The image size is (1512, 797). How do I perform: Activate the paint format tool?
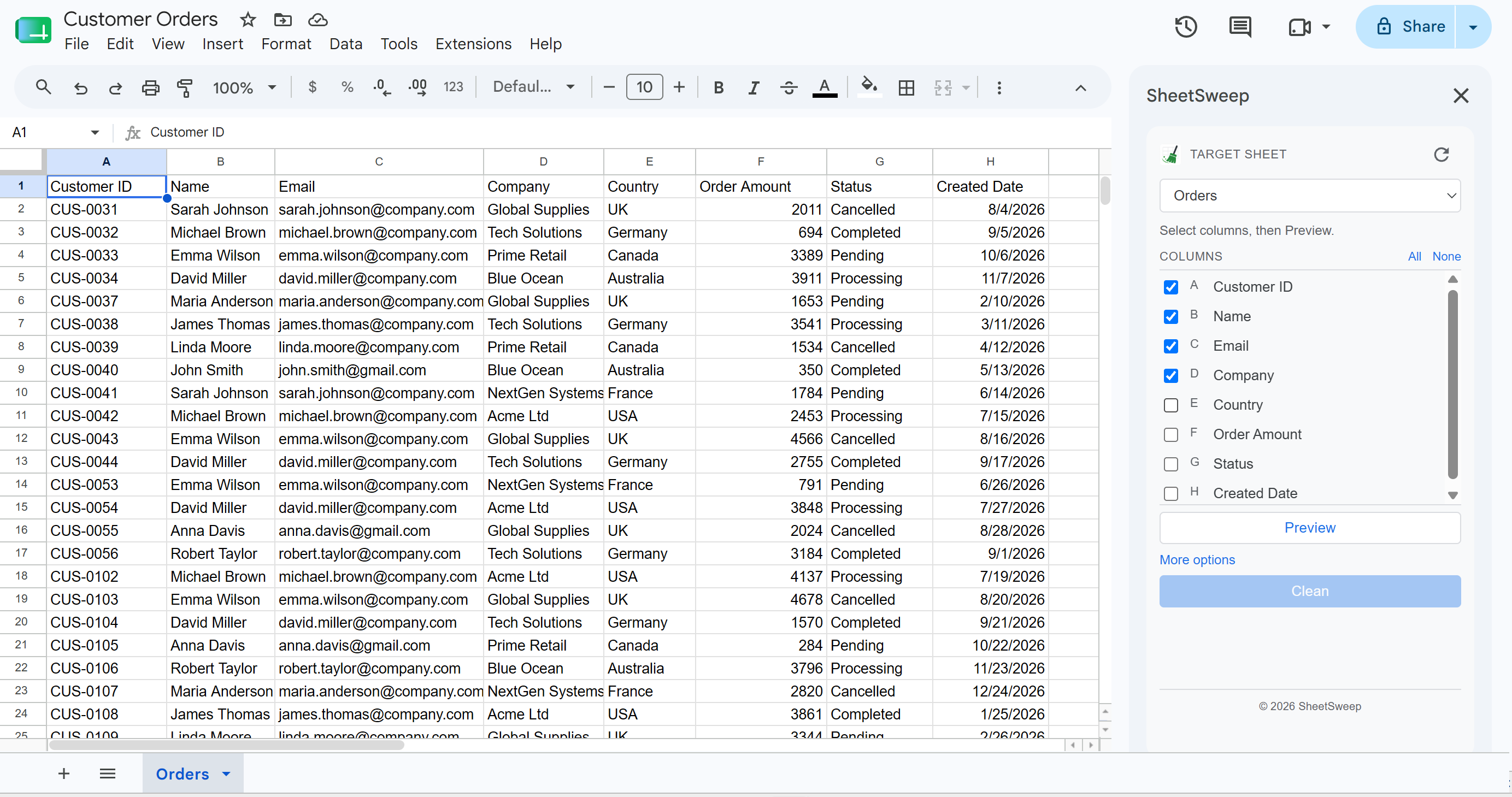[x=185, y=88]
